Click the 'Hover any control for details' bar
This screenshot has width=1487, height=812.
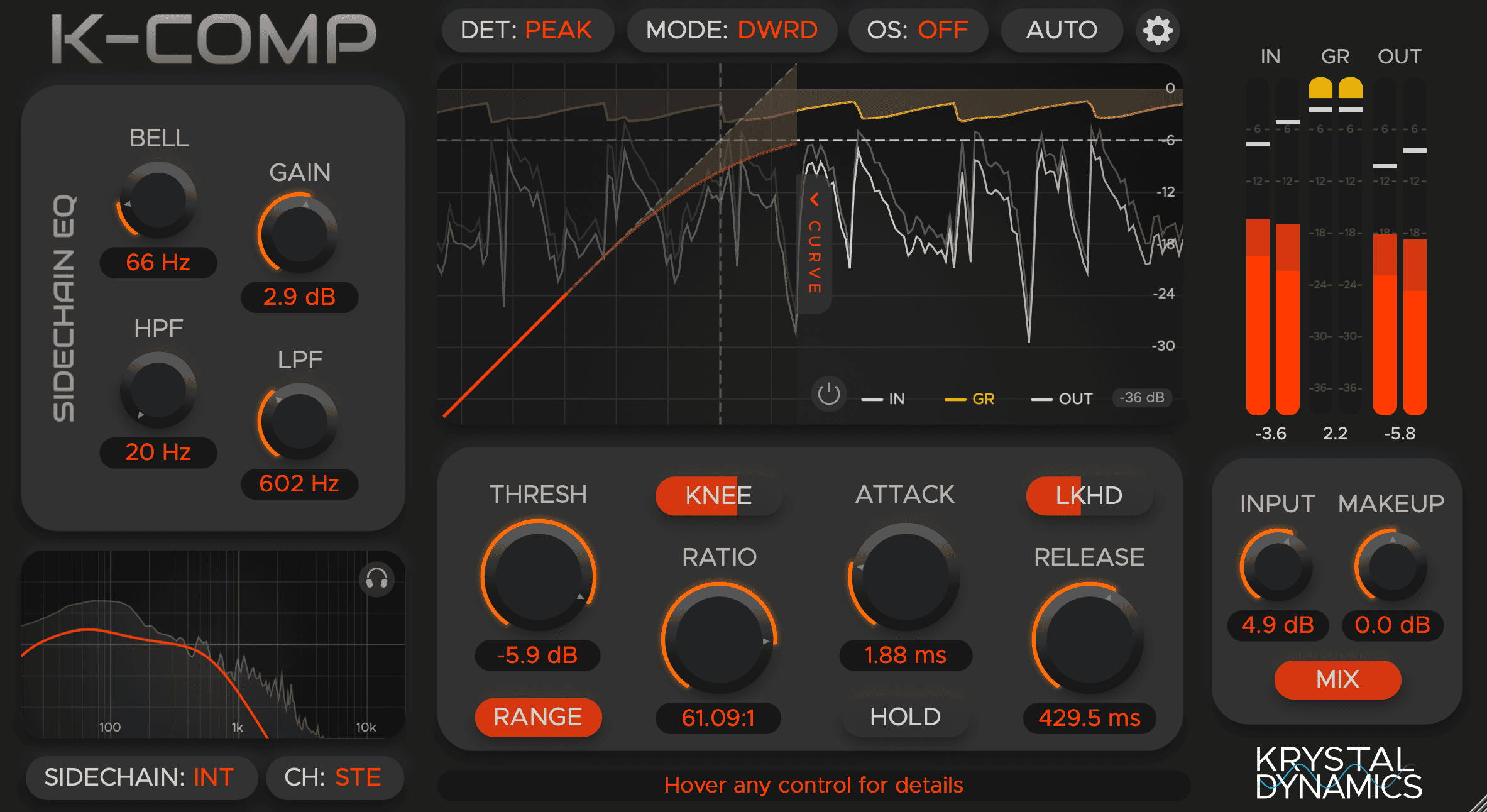point(813,786)
